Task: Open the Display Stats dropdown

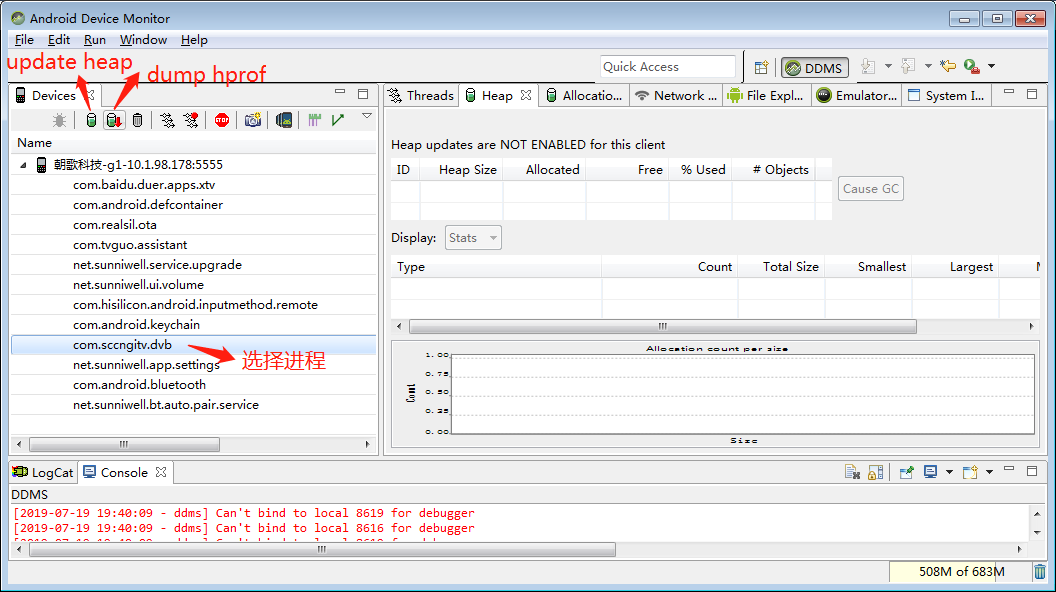Action: click(473, 238)
